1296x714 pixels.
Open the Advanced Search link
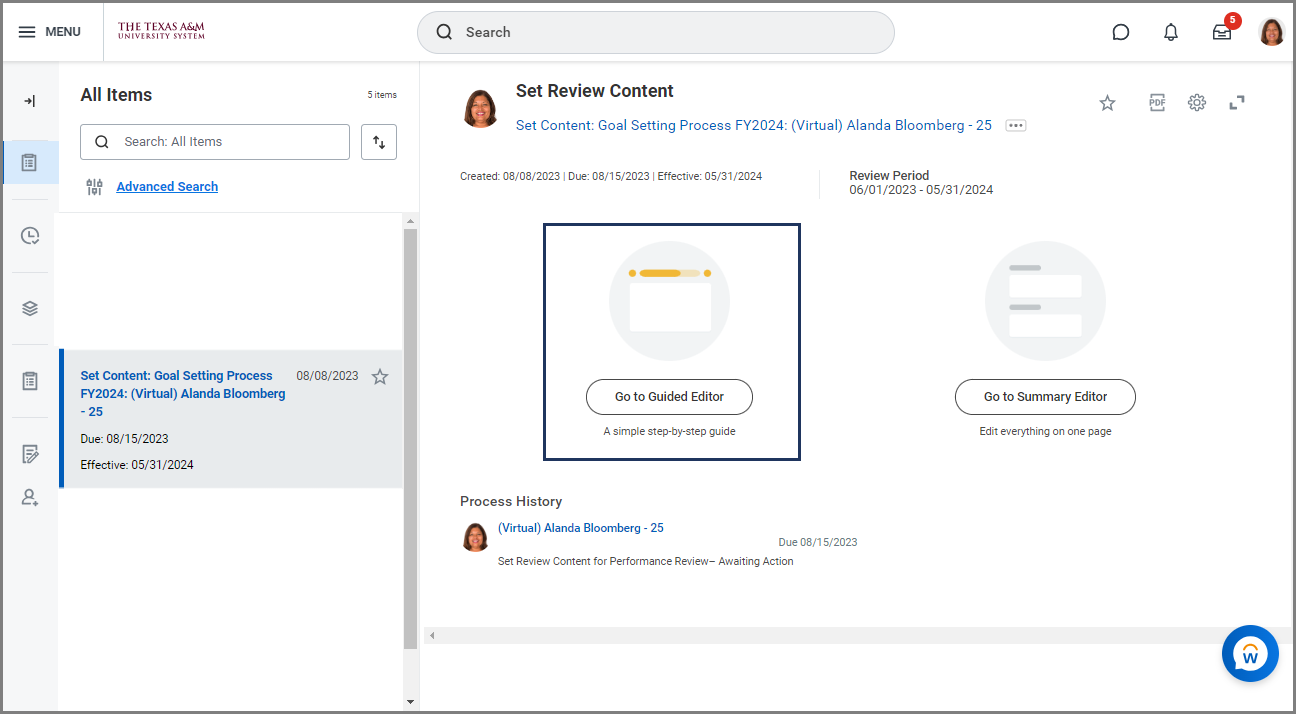coord(167,187)
